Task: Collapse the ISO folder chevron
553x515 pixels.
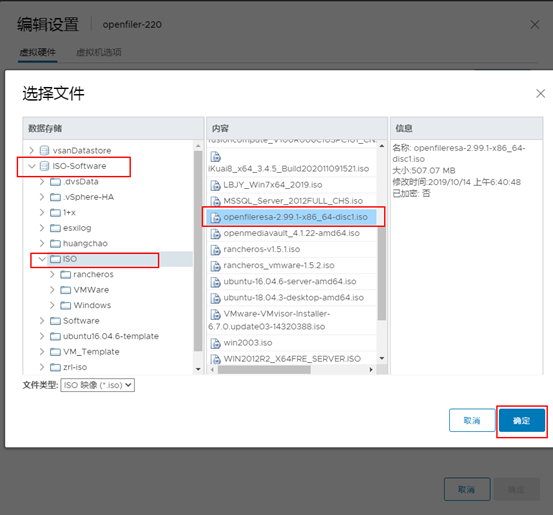Action: 42,259
